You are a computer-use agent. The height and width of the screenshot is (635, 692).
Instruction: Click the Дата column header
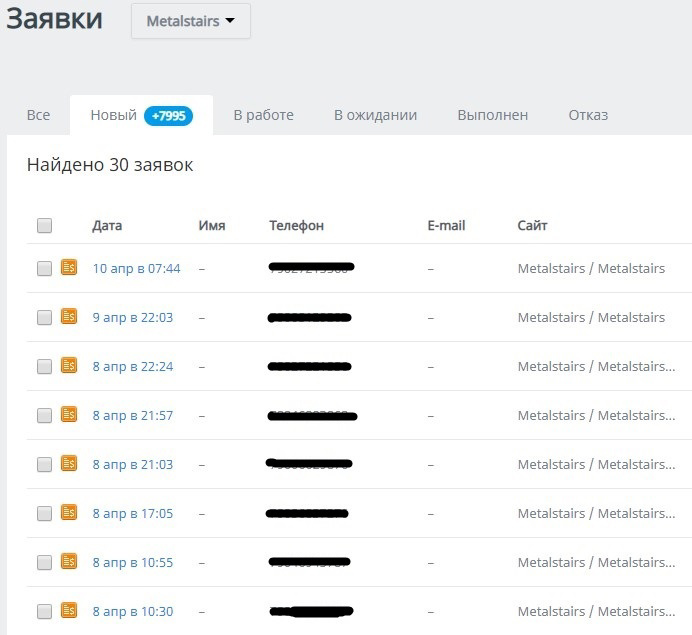tap(107, 225)
